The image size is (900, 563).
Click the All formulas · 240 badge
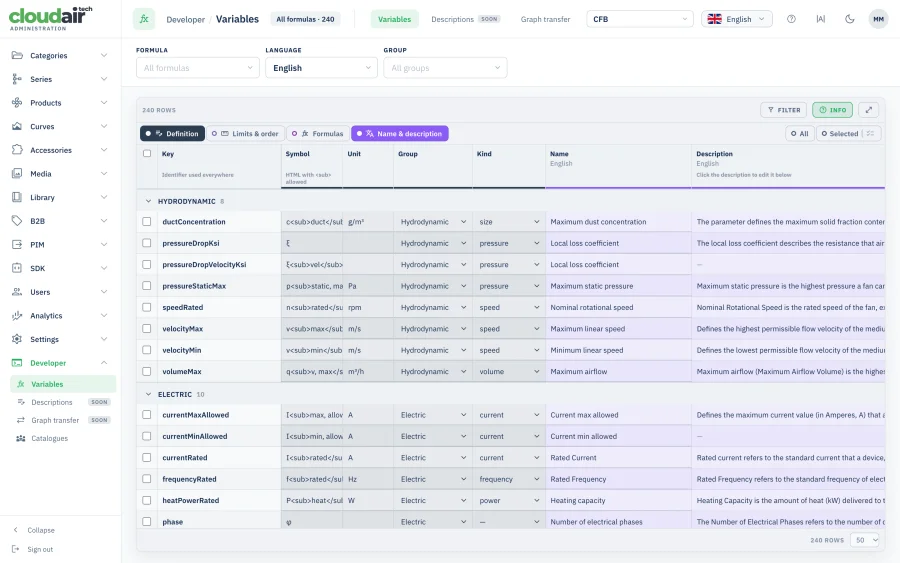pyautogui.click(x=305, y=19)
